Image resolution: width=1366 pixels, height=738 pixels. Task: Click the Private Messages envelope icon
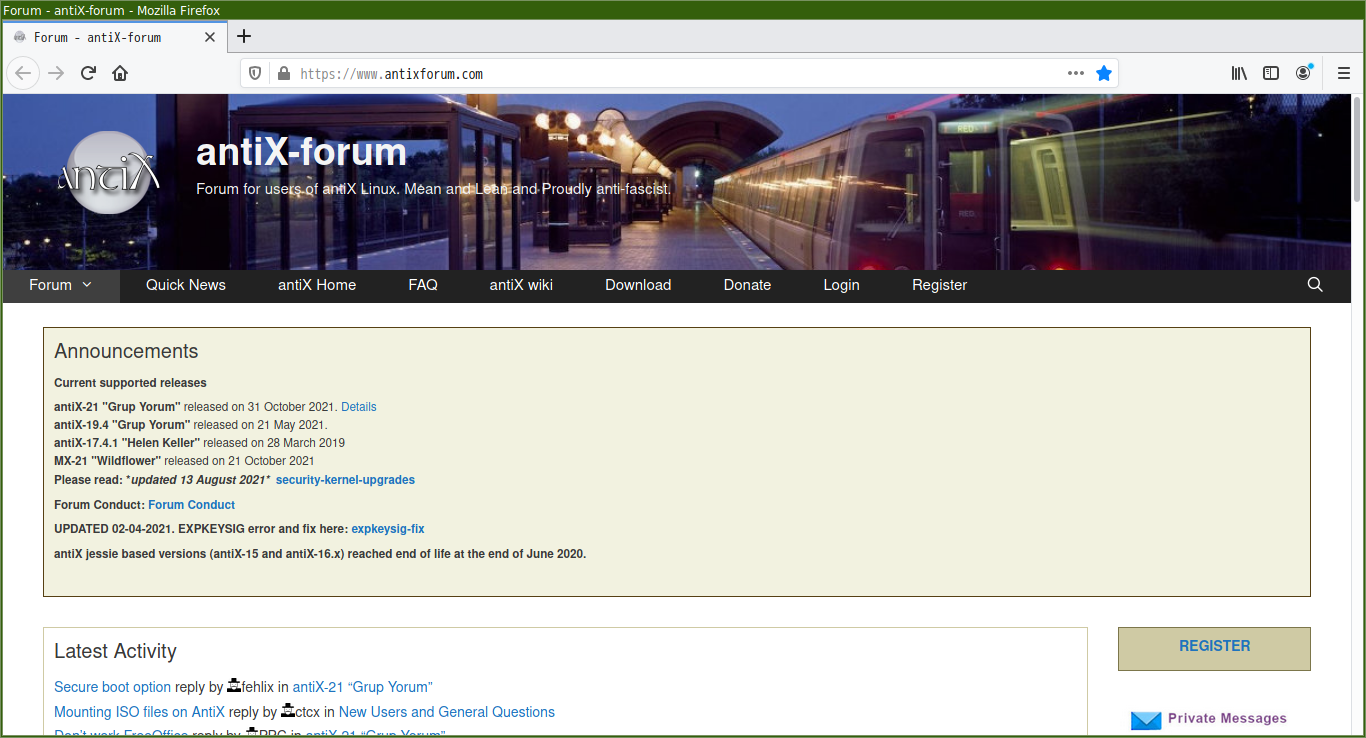(1146, 720)
